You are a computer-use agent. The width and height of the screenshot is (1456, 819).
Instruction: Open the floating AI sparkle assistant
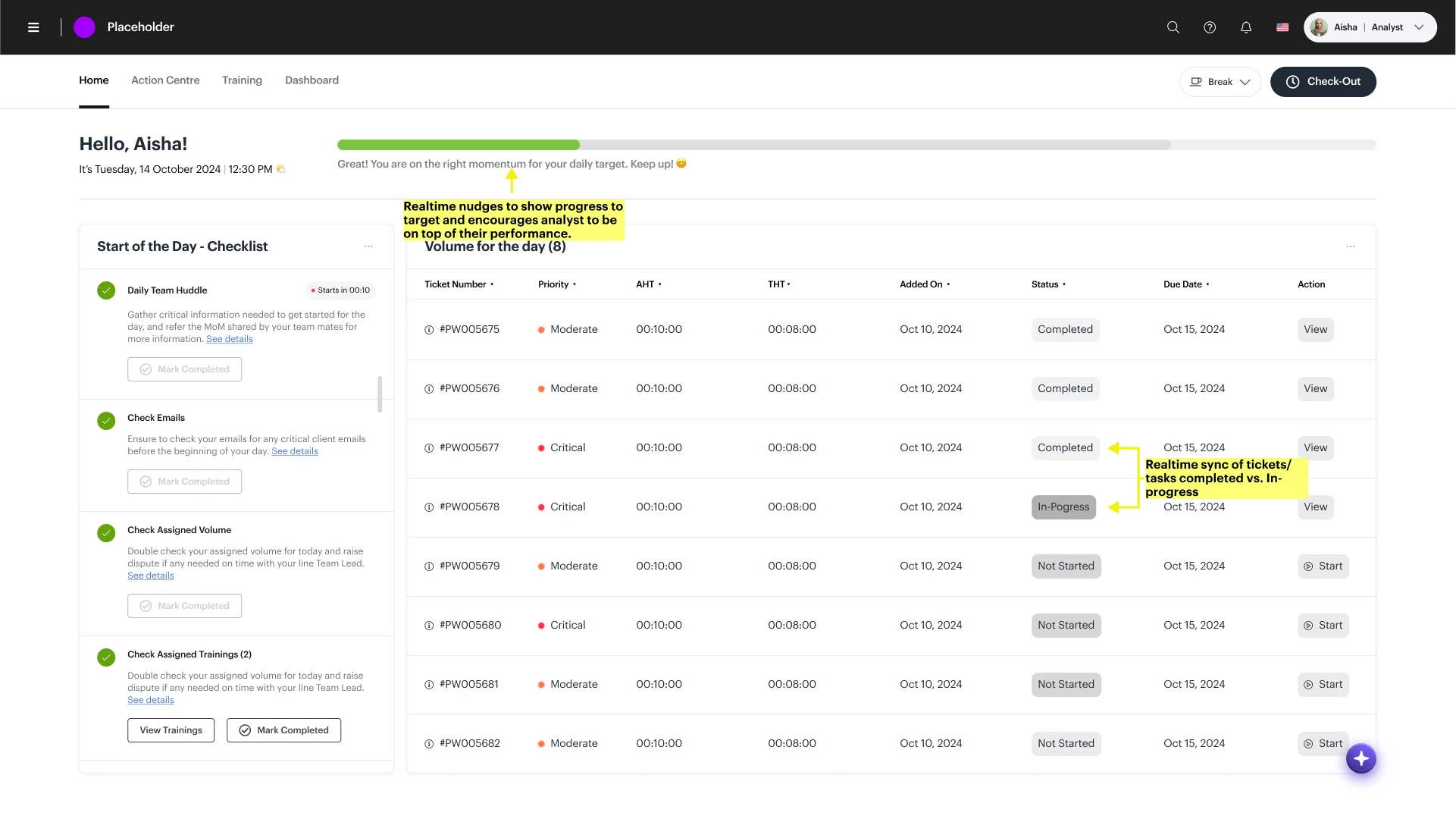coord(1361,758)
